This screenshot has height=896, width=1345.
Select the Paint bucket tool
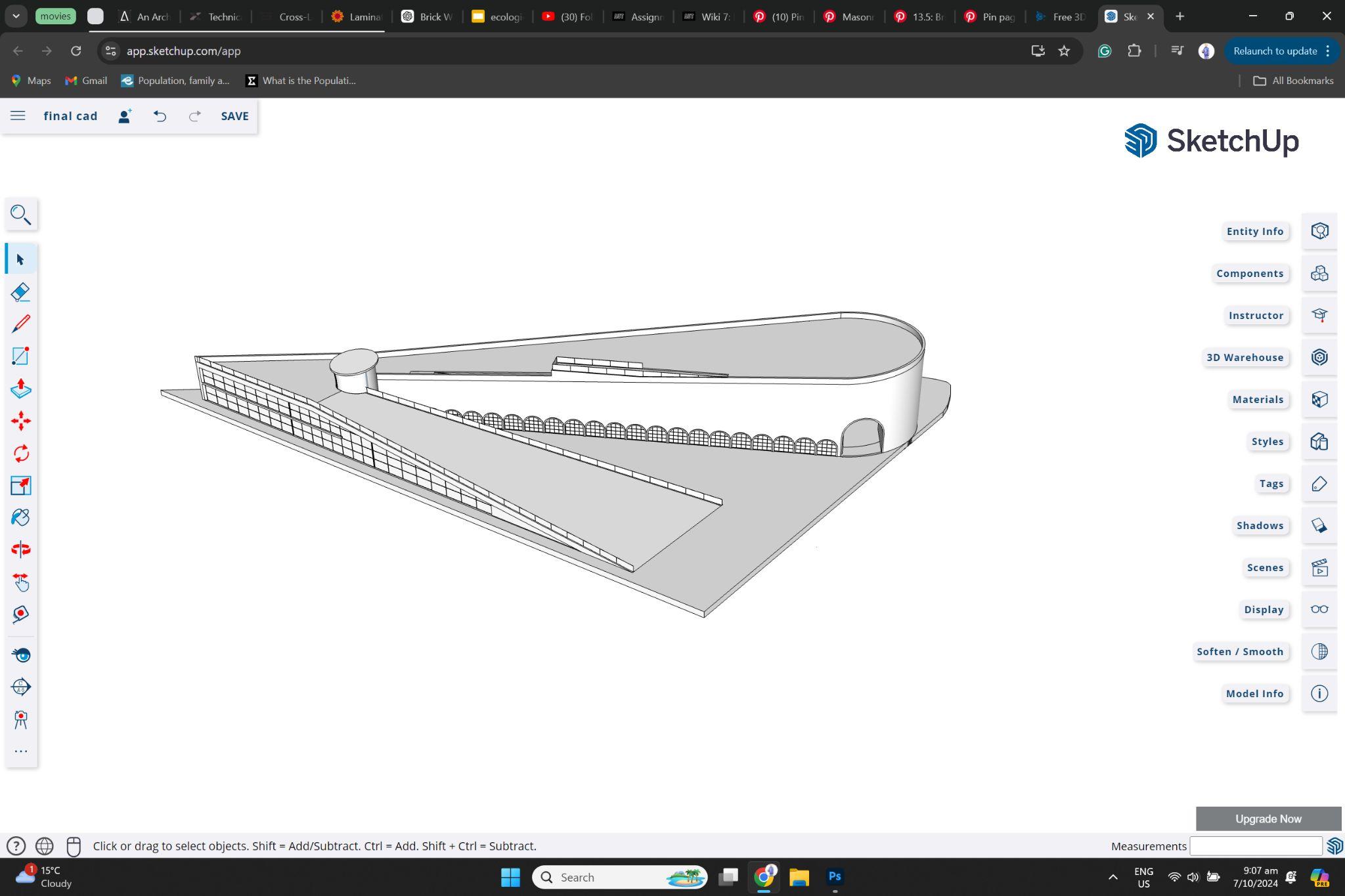tap(20, 517)
